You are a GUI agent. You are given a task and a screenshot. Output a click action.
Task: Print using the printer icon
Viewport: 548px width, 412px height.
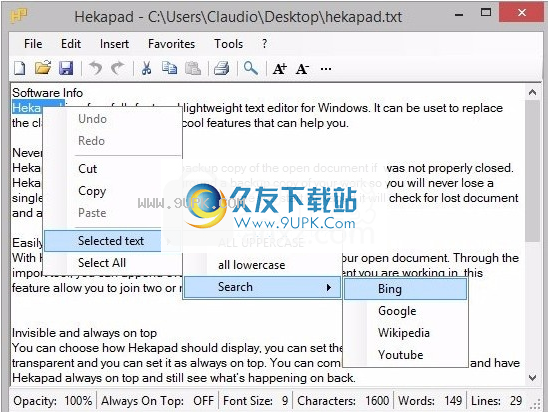222,68
